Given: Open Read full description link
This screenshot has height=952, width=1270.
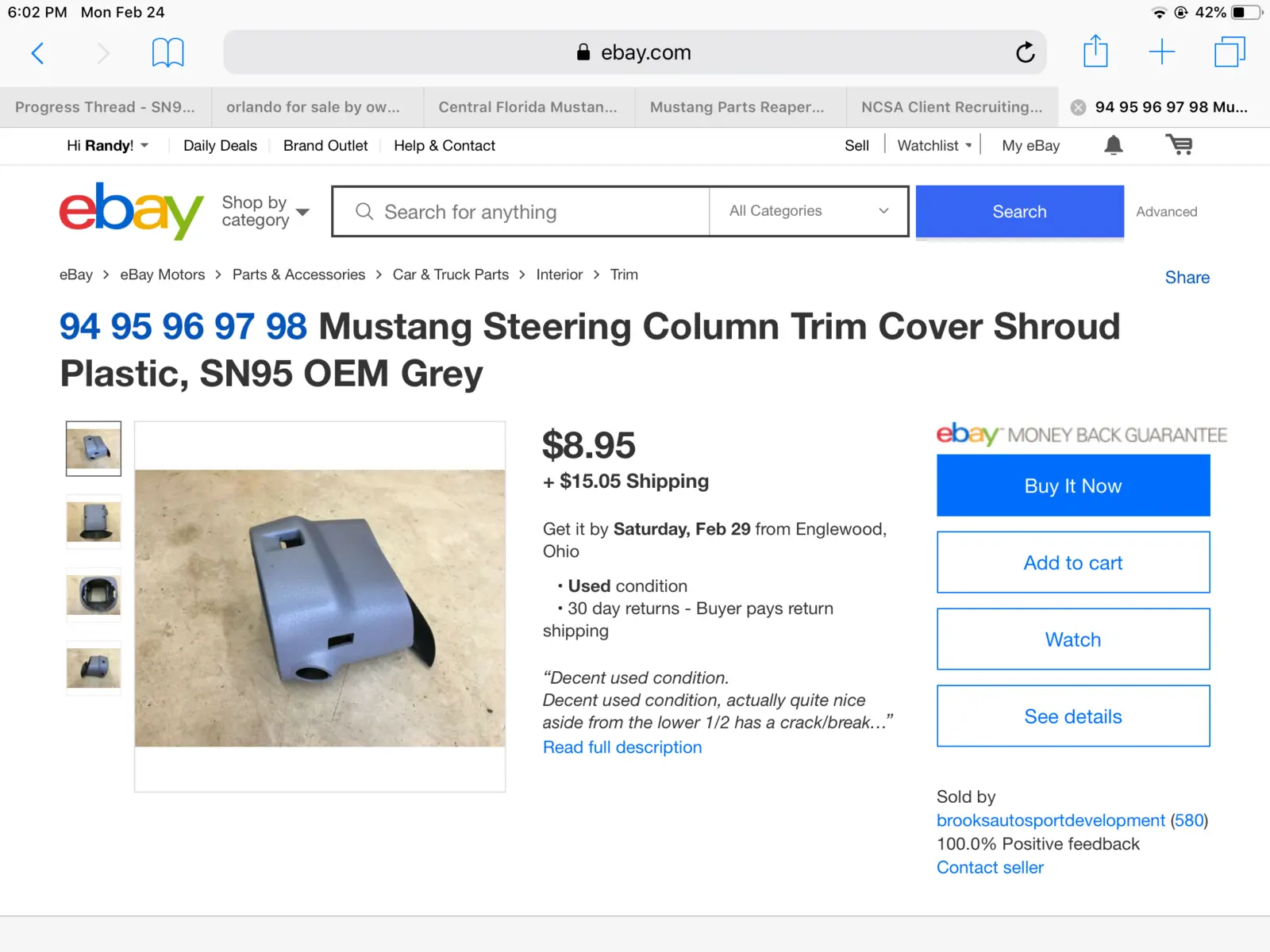Looking at the screenshot, I should pos(622,747).
